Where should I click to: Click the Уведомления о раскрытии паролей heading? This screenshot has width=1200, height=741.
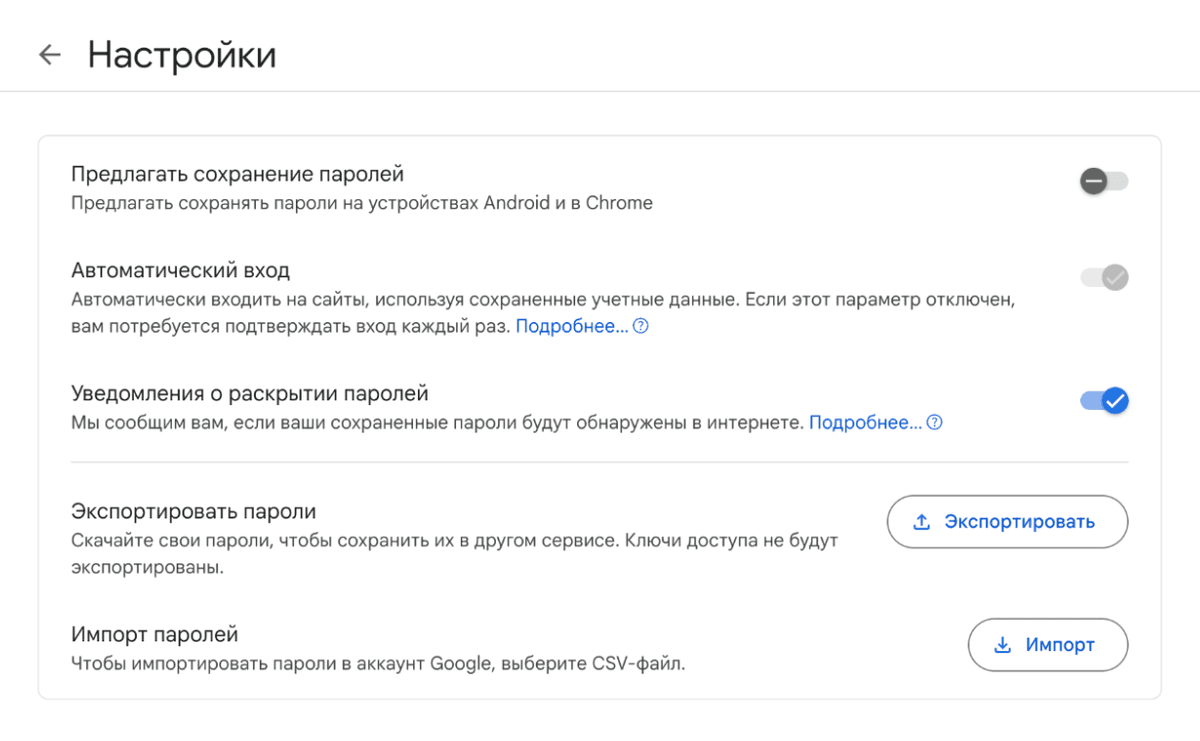pos(248,393)
